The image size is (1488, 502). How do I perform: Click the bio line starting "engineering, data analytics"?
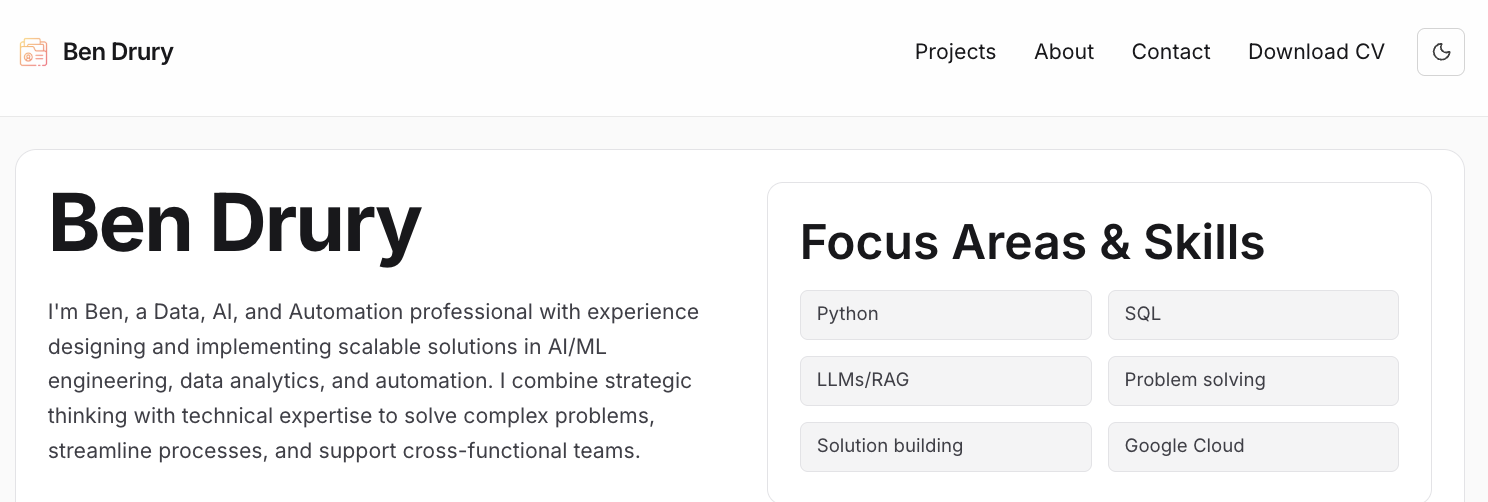pos(369,381)
